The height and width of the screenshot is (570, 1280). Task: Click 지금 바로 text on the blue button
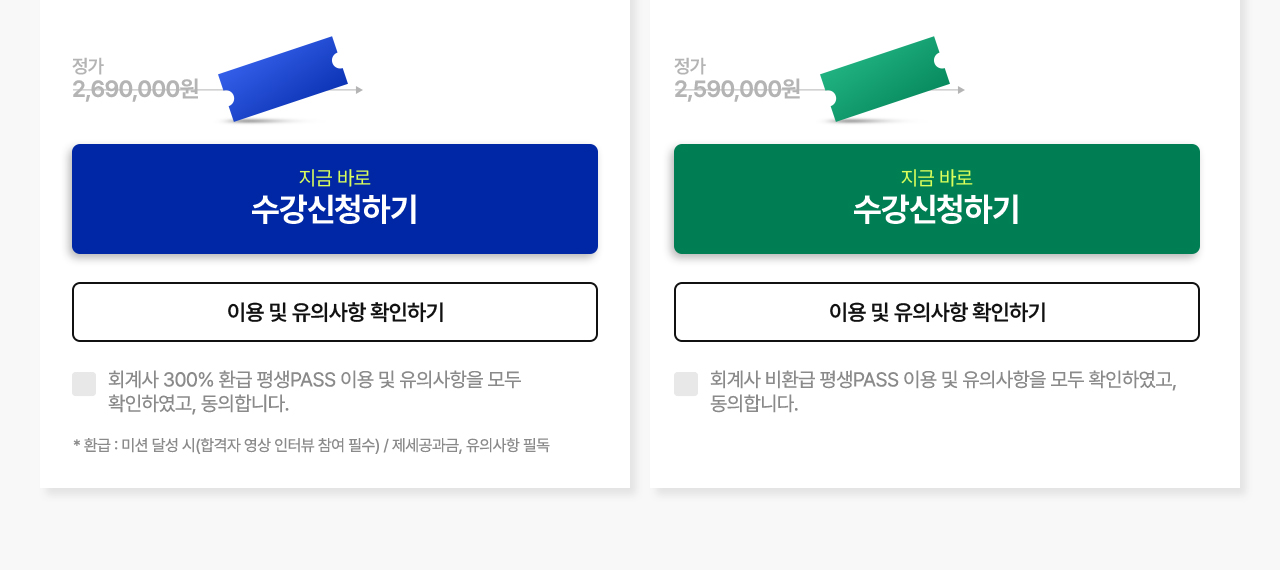coord(335,178)
